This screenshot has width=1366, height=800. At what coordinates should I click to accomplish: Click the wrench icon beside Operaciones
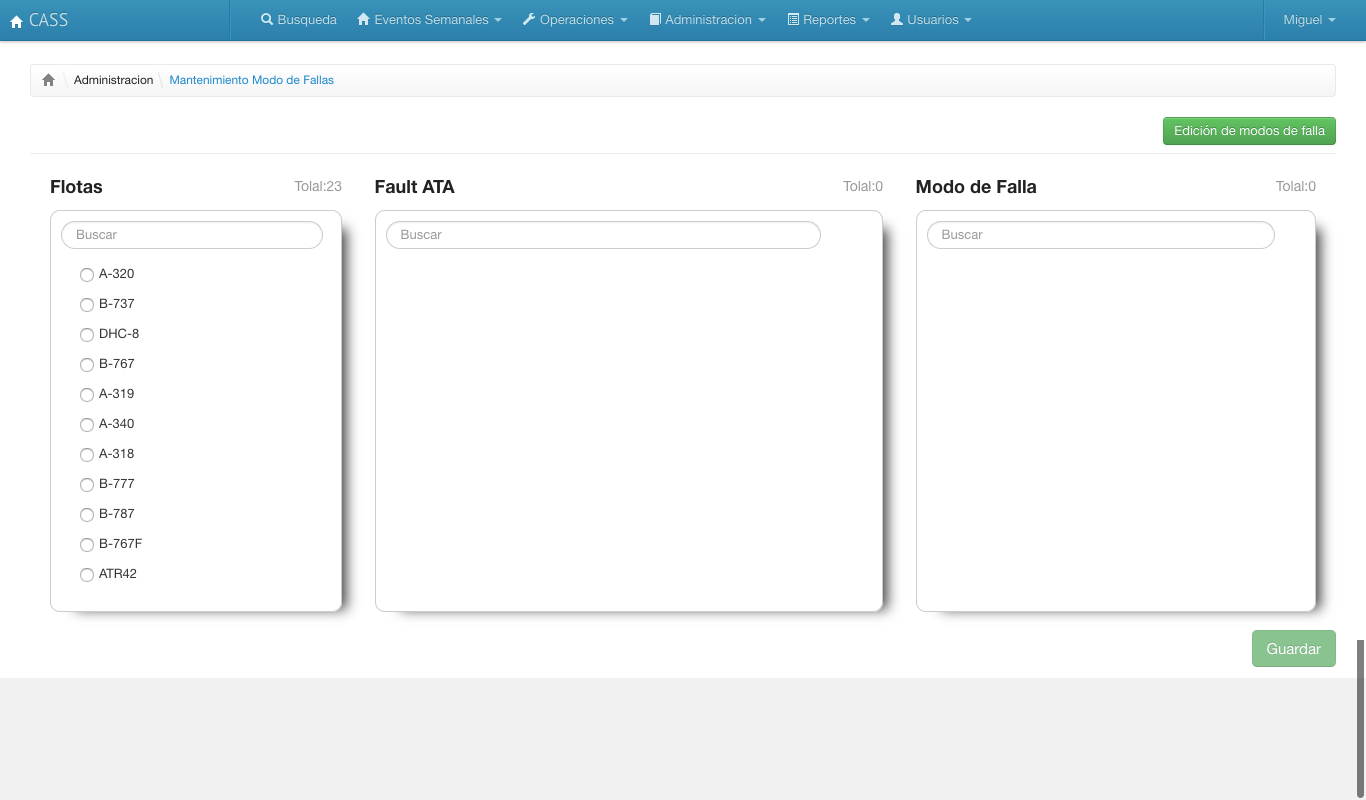pos(529,19)
